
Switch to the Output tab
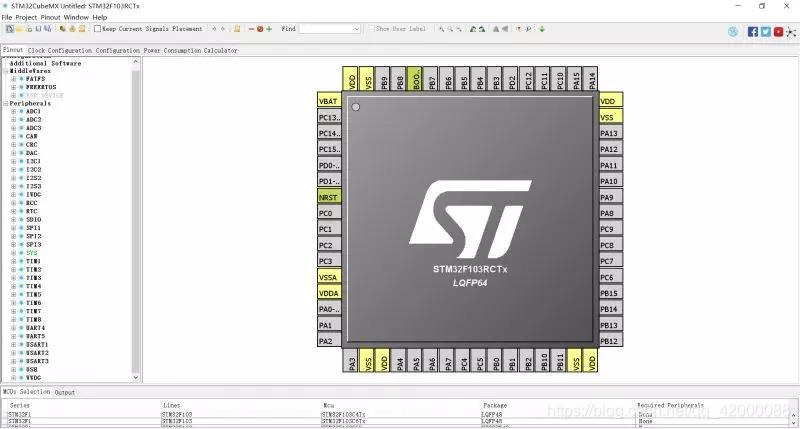tap(65, 392)
